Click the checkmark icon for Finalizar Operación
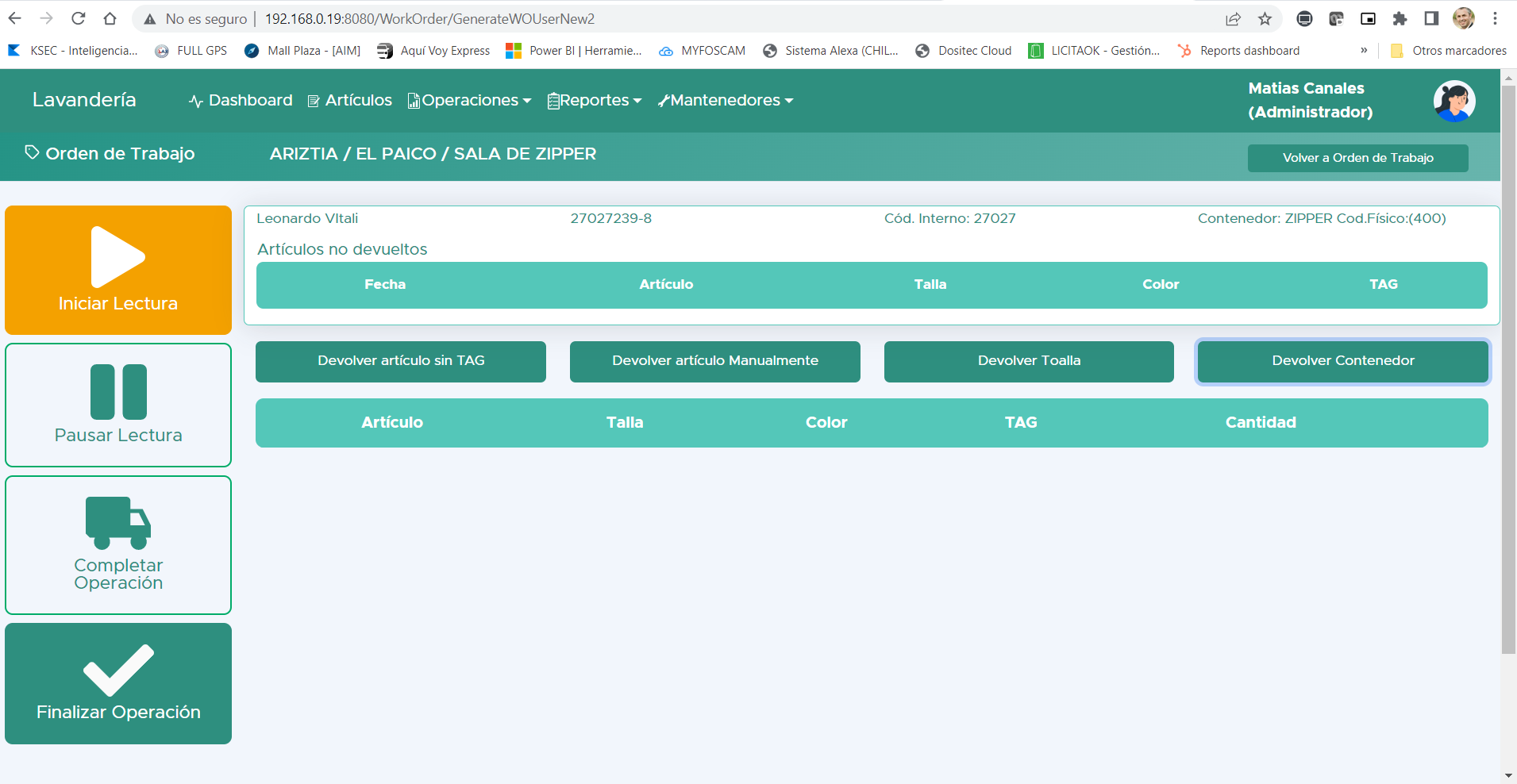Screen dimensions: 1517x784 click(x=117, y=671)
